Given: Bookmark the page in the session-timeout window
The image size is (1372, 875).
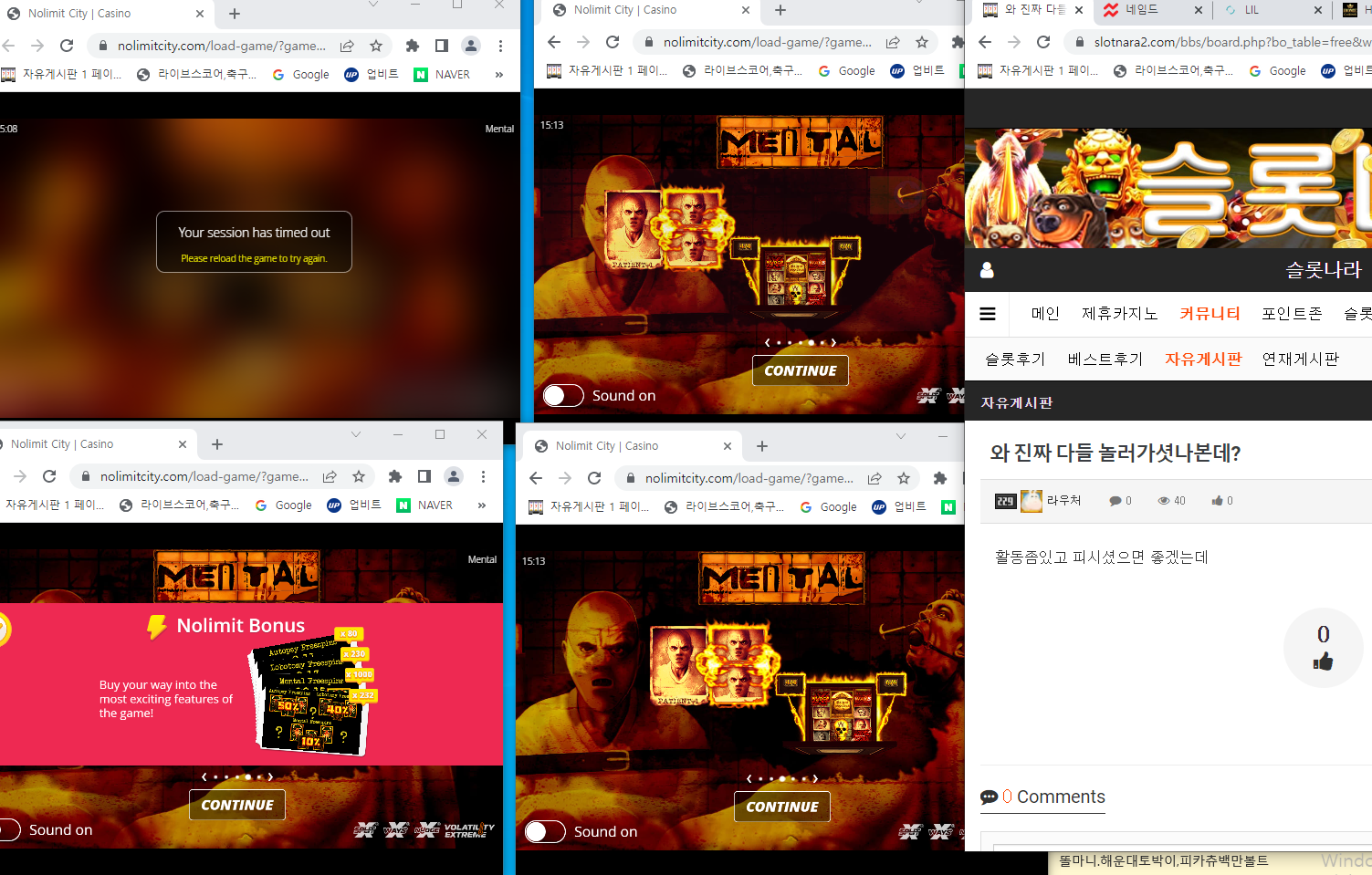Looking at the screenshot, I should [x=376, y=46].
